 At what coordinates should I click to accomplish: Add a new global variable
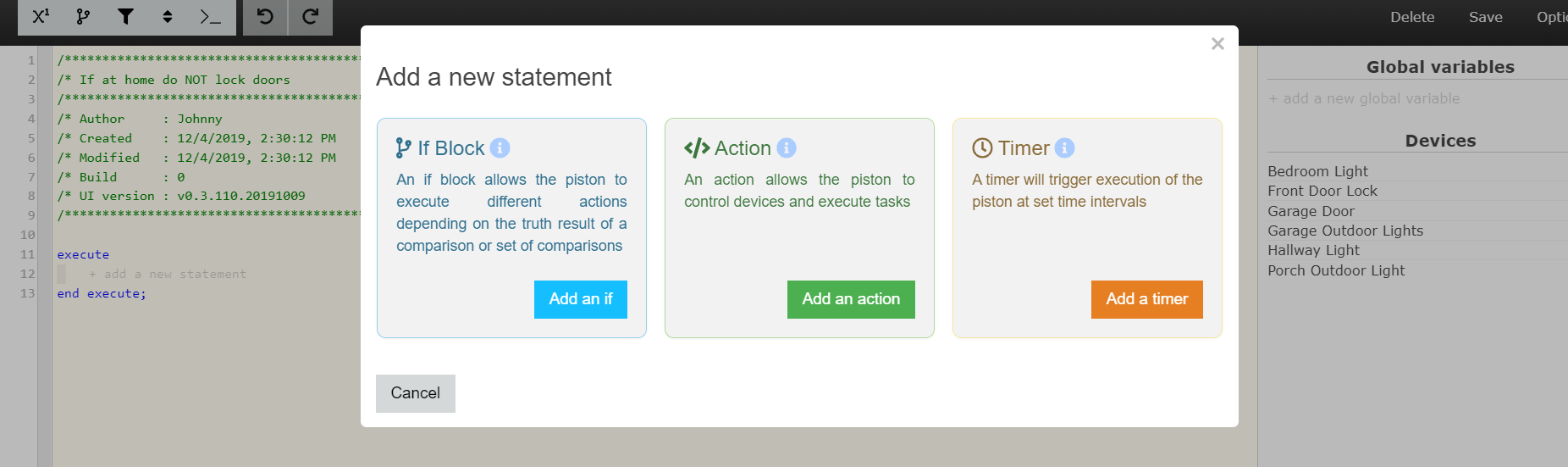1364,98
